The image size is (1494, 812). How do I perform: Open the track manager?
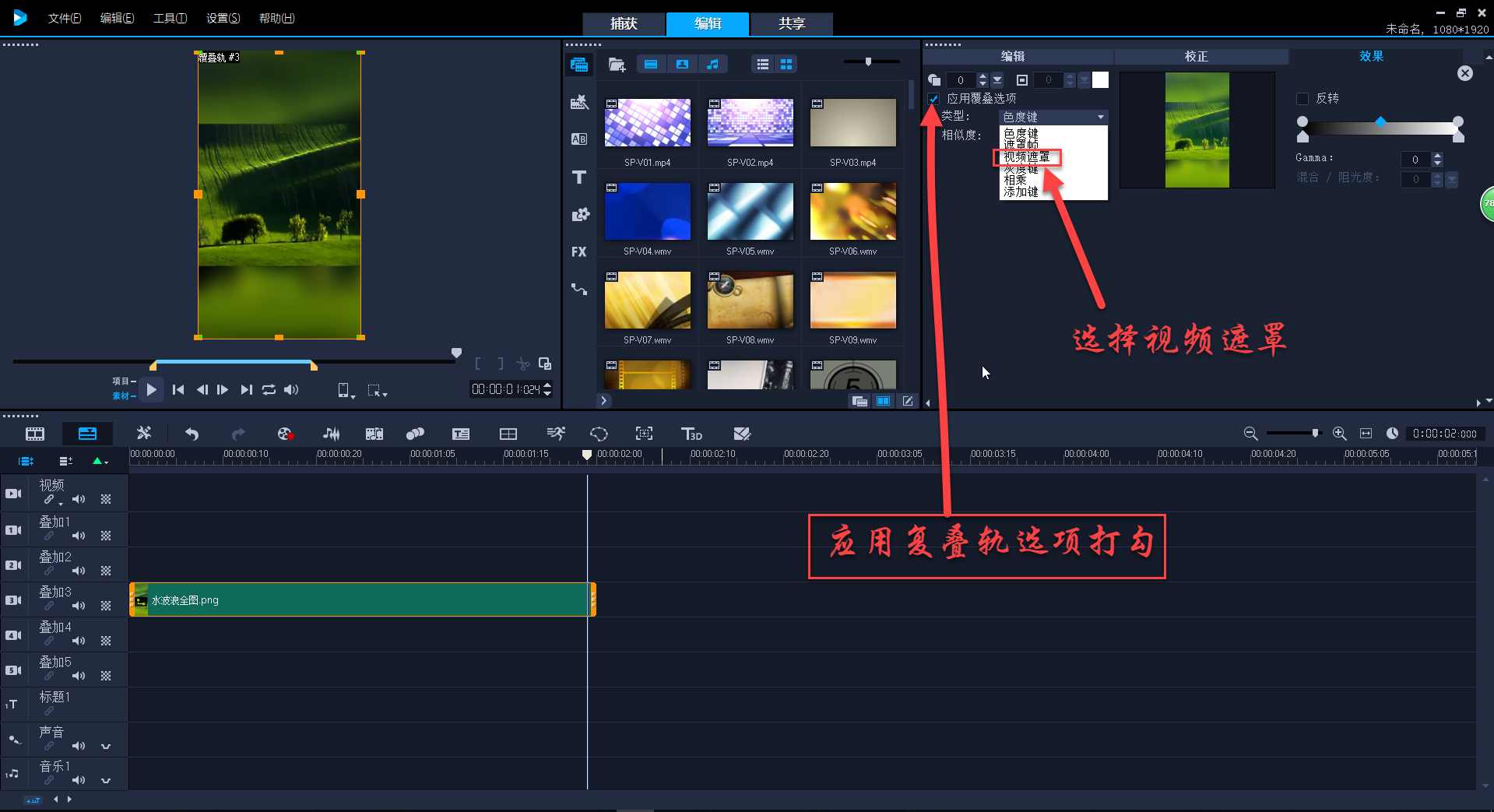coord(66,461)
